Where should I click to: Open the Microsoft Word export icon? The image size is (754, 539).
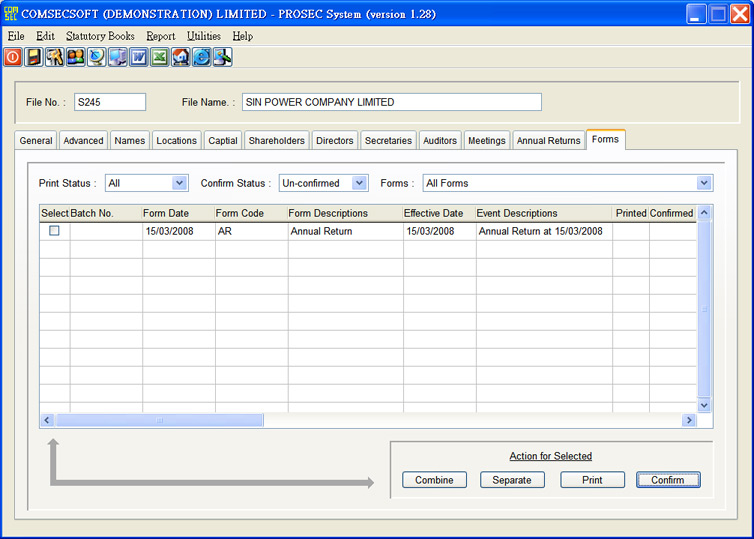(138, 57)
